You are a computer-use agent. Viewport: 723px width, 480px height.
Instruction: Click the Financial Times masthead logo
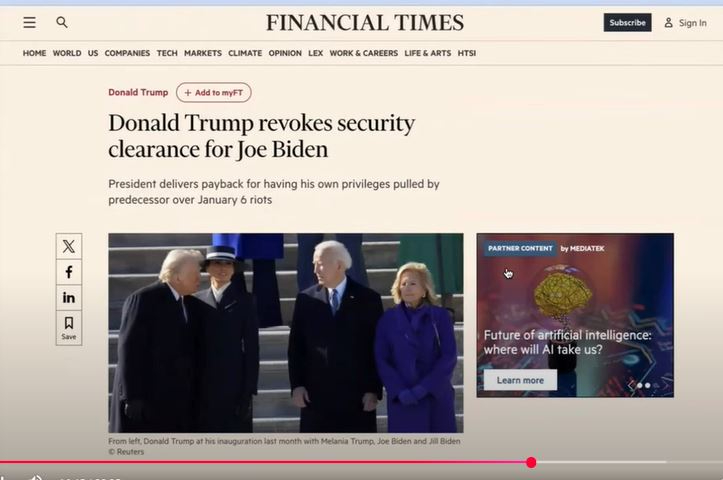pos(365,22)
